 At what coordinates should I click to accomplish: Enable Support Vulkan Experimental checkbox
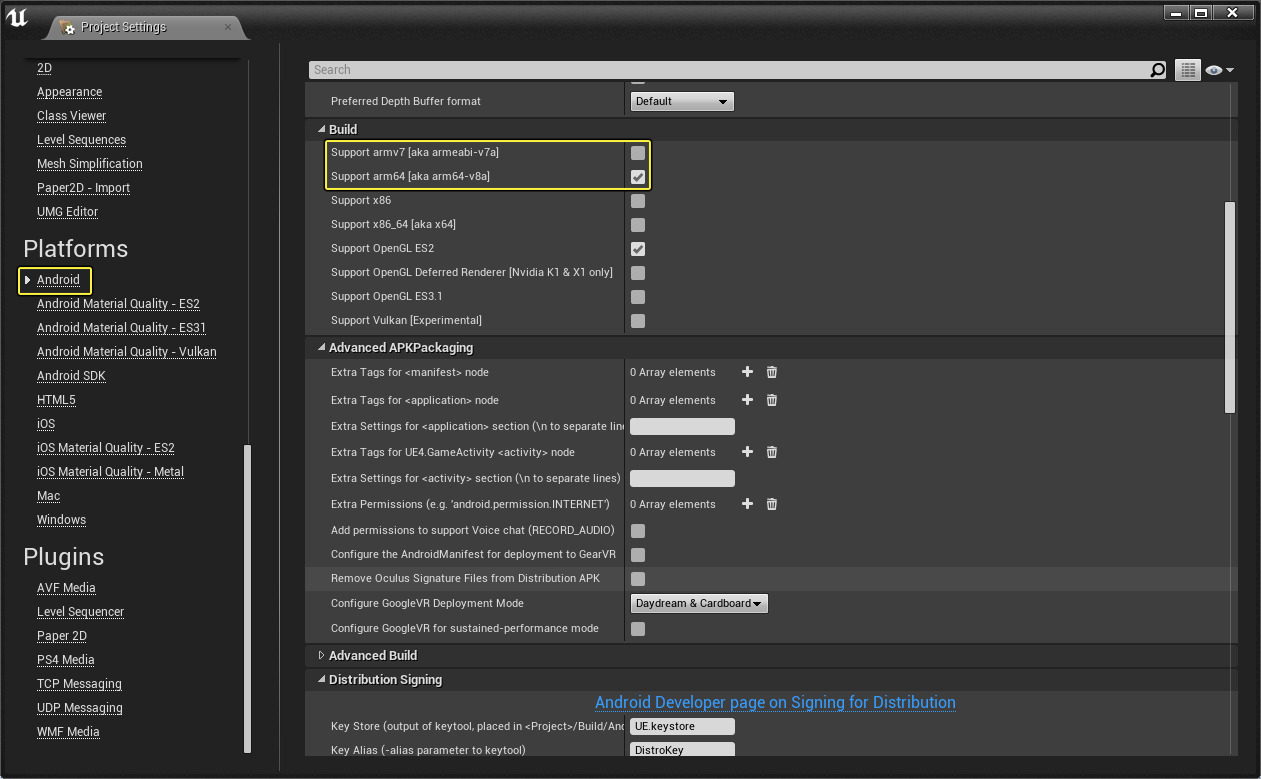638,321
